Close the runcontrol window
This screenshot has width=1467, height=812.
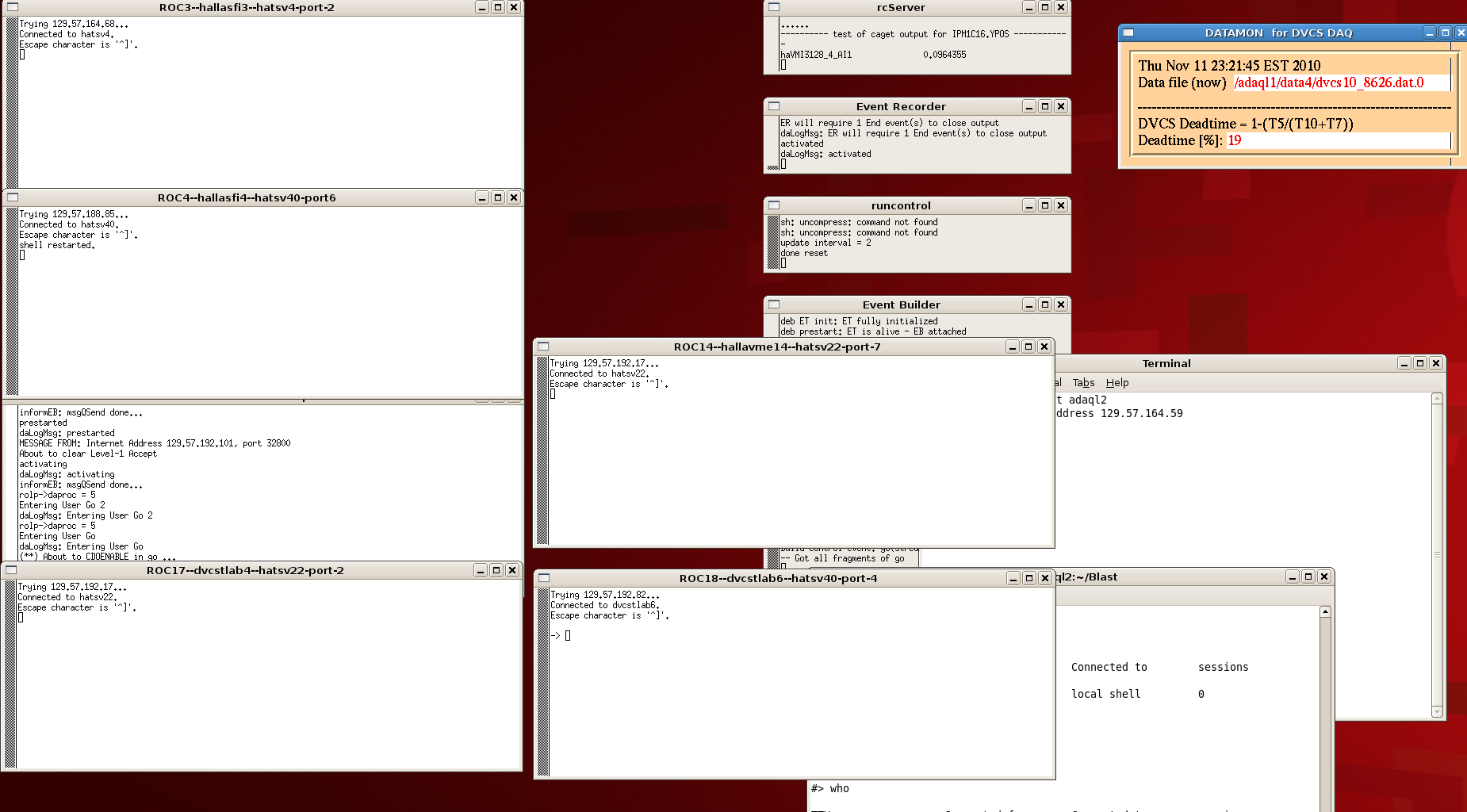[x=1061, y=205]
